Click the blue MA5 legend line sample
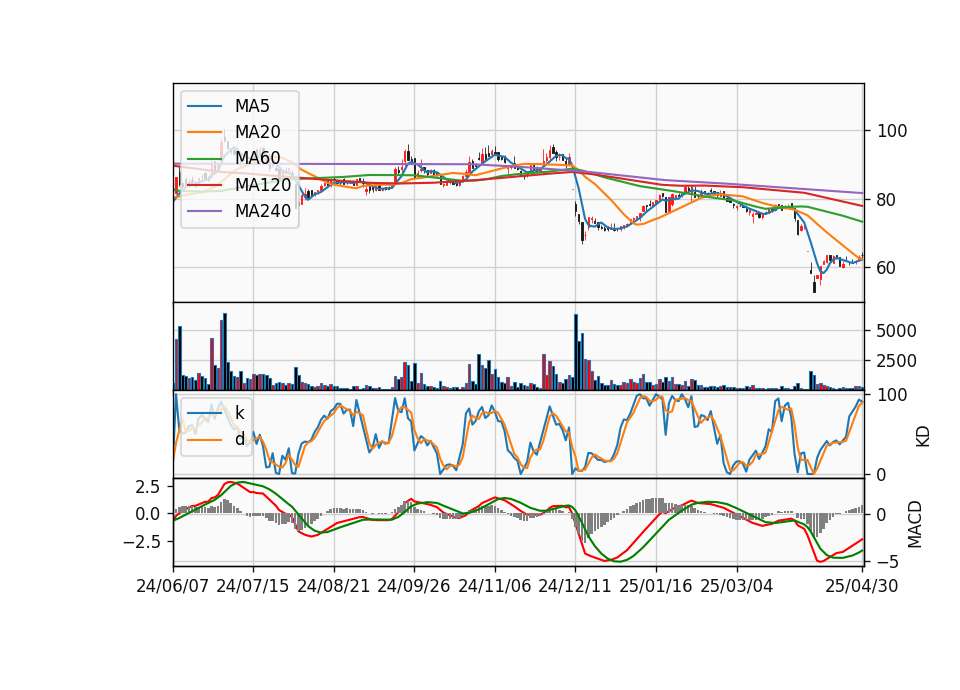960x690 pixels. click(x=204, y=107)
